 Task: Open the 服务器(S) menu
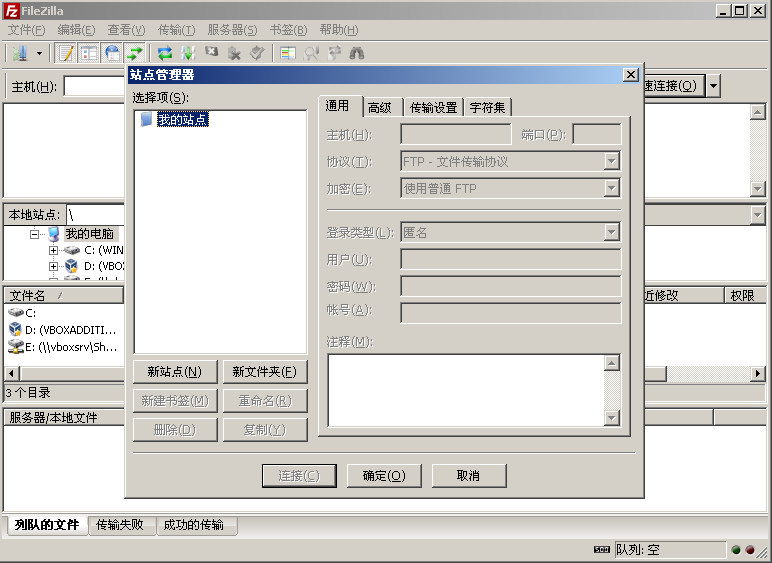point(232,30)
